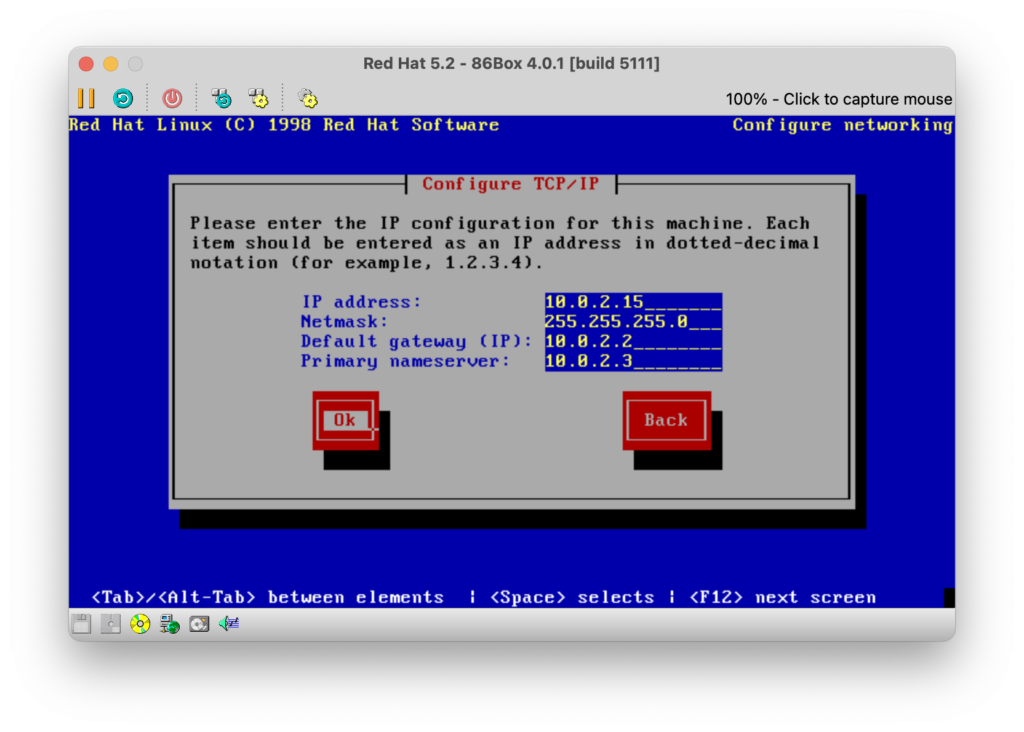This screenshot has width=1024, height=732.
Task: Click the network status icon
Action: coord(170,624)
